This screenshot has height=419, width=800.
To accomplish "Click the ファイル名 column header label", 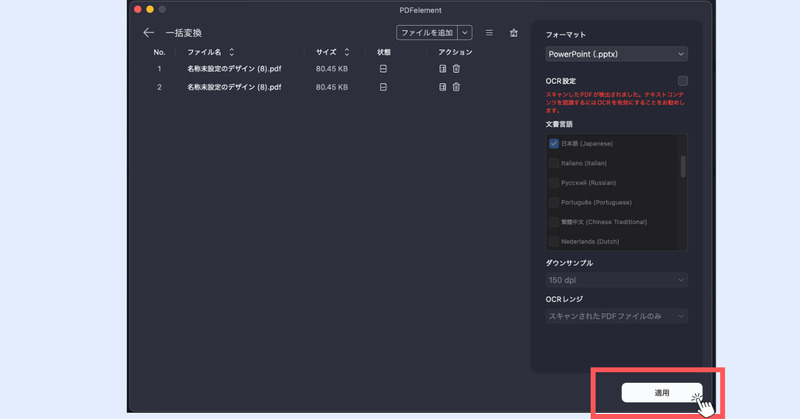I will (x=204, y=52).
